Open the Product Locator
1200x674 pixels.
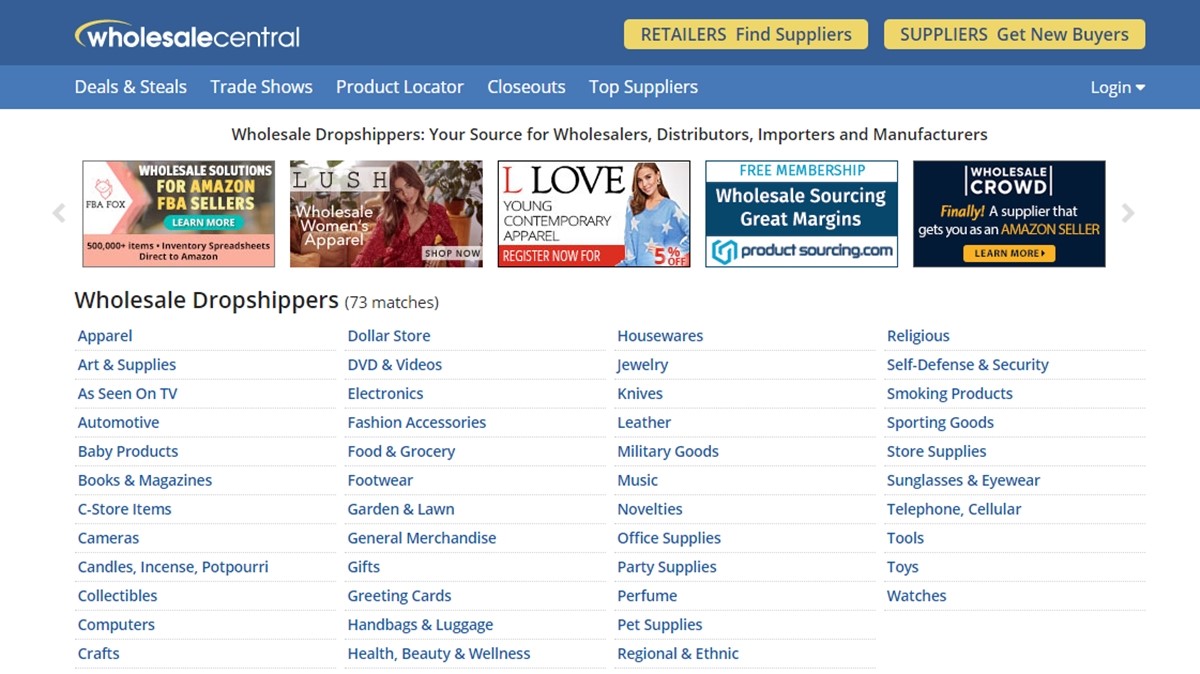click(400, 87)
